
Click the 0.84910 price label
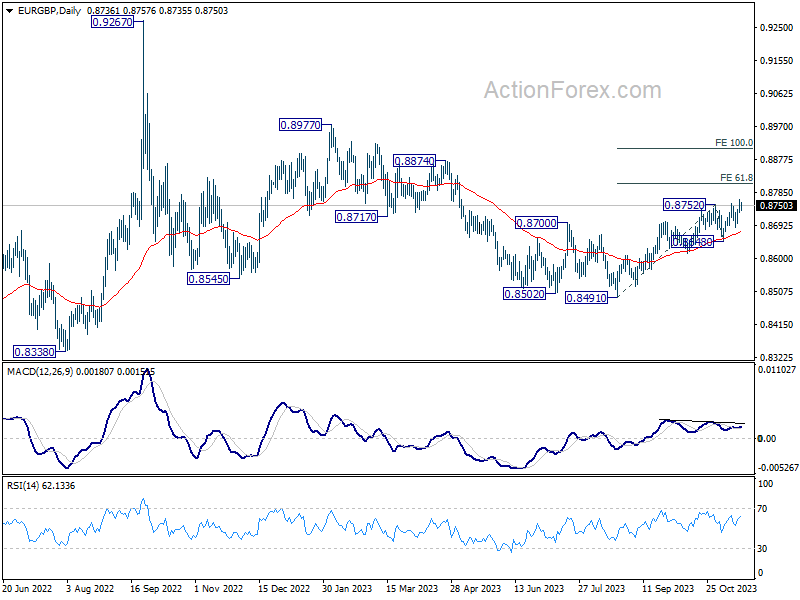(587, 298)
